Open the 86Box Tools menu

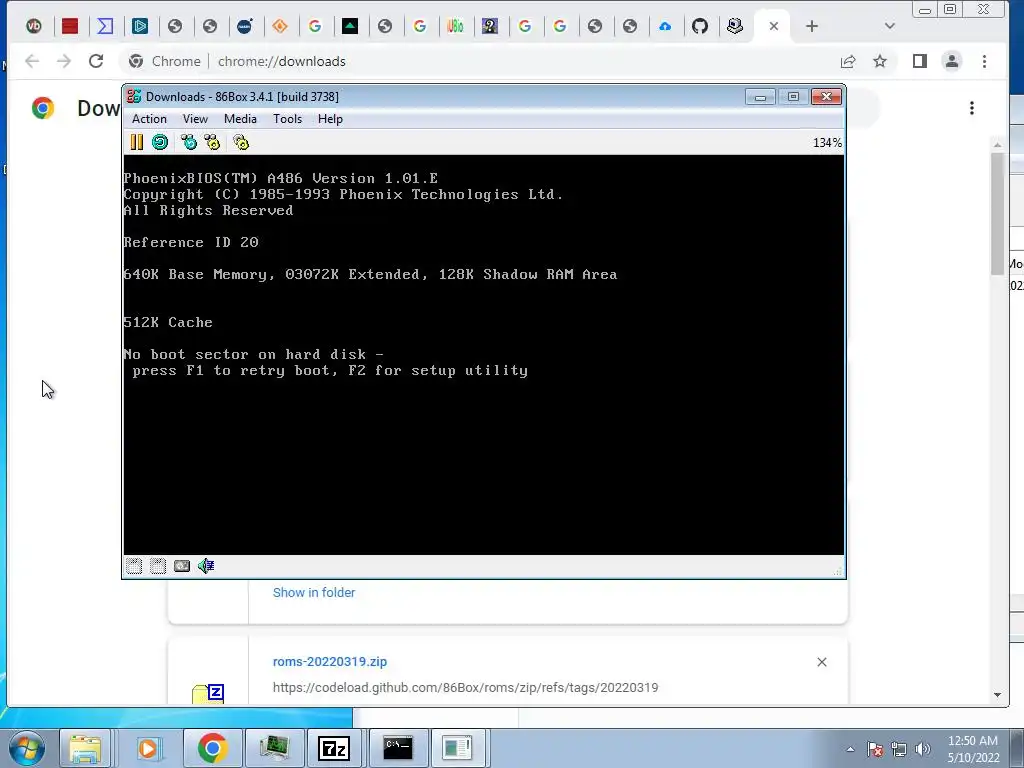pyautogui.click(x=287, y=119)
